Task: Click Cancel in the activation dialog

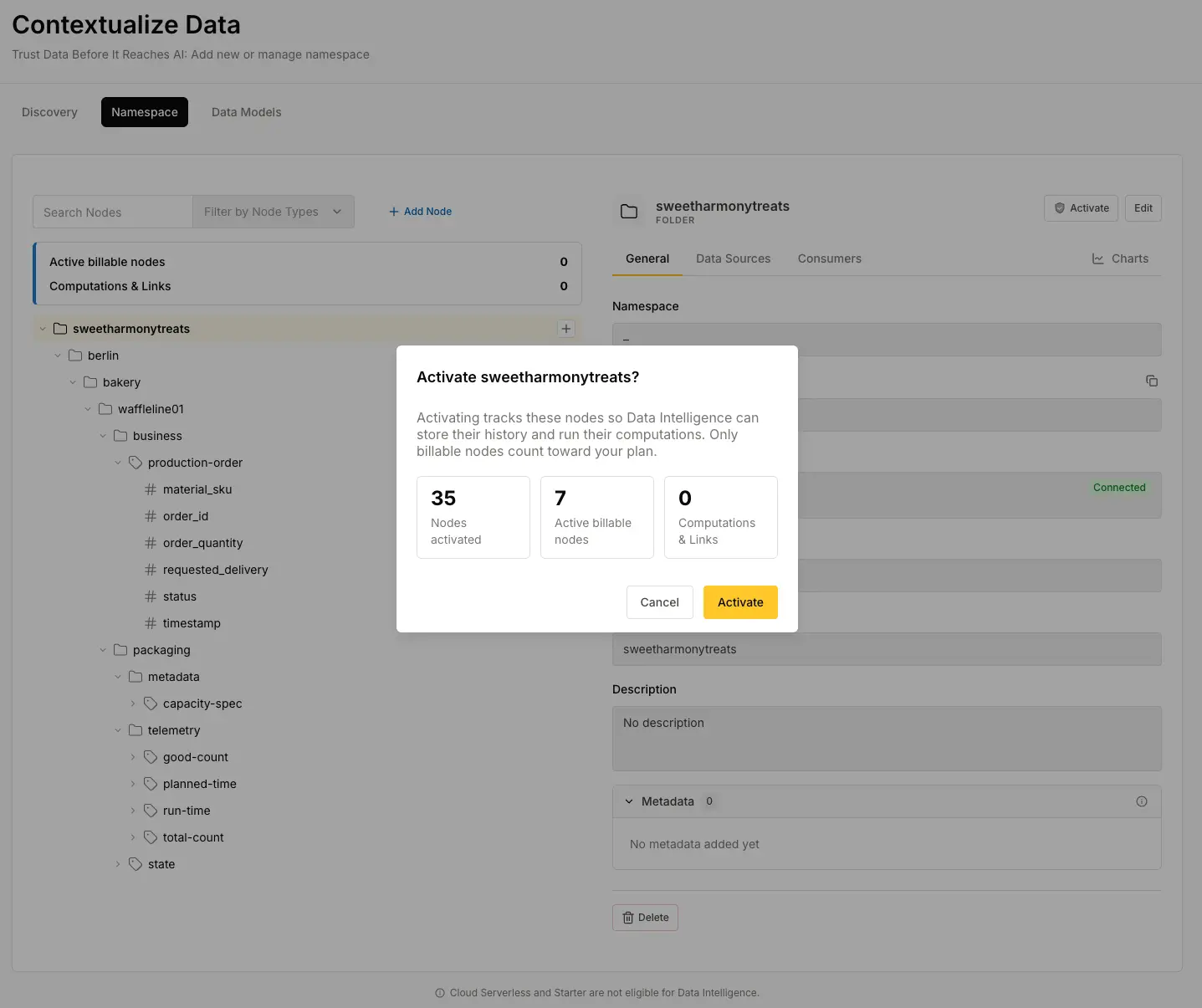Action: 660,602
